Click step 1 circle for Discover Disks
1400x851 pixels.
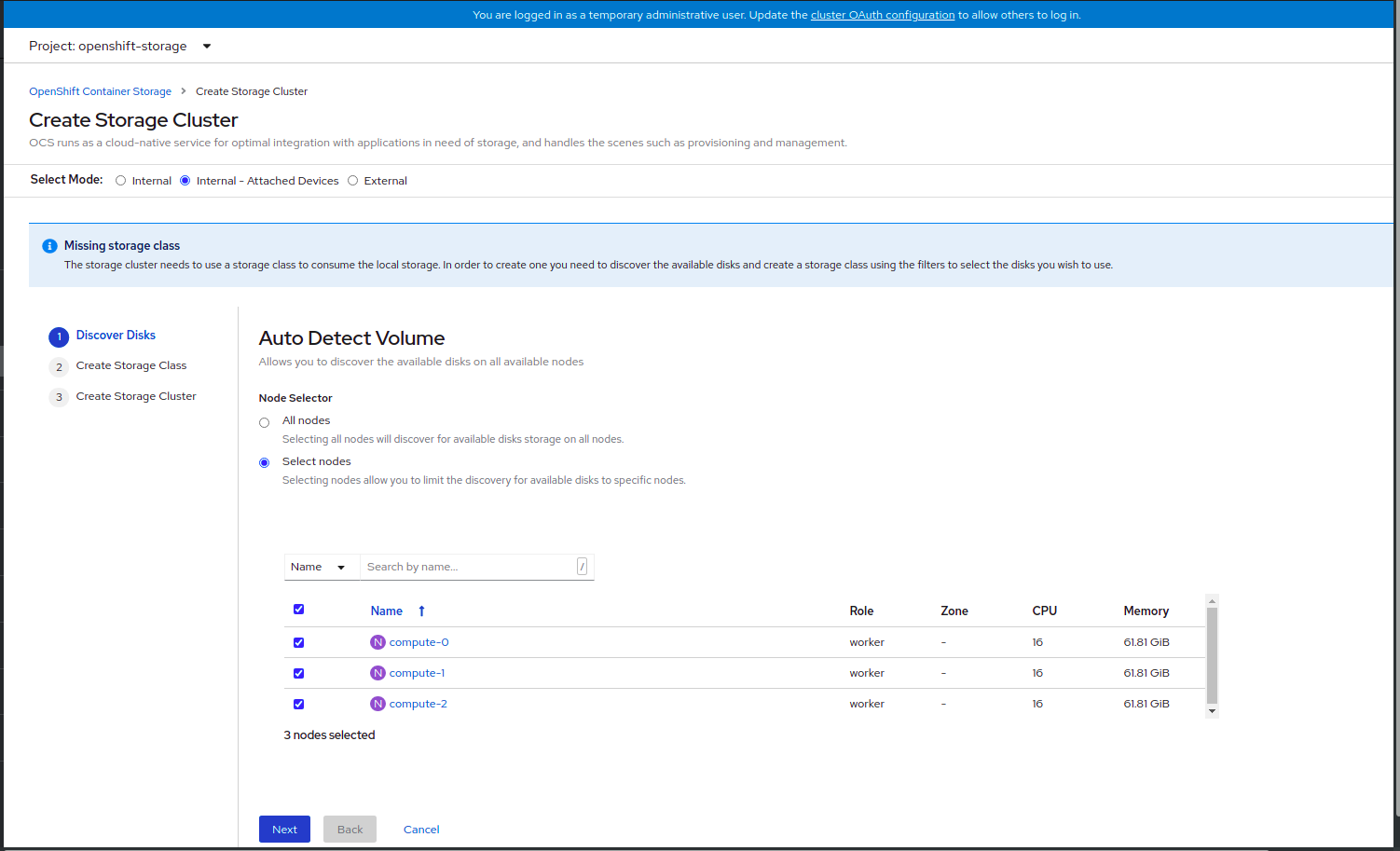59,336
